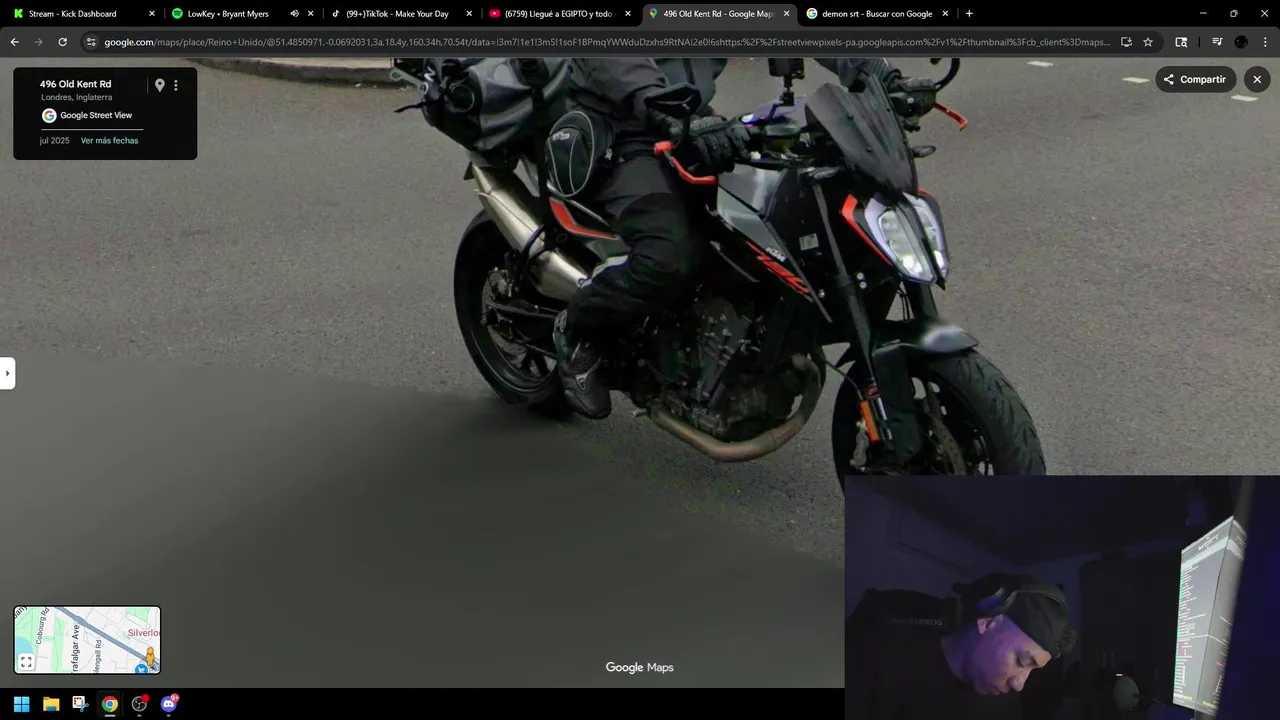The height and width of the screenshot is (720, 1280).
Task: Open the Google Lens search icon in toolbar
Action: pos(1181,42)
